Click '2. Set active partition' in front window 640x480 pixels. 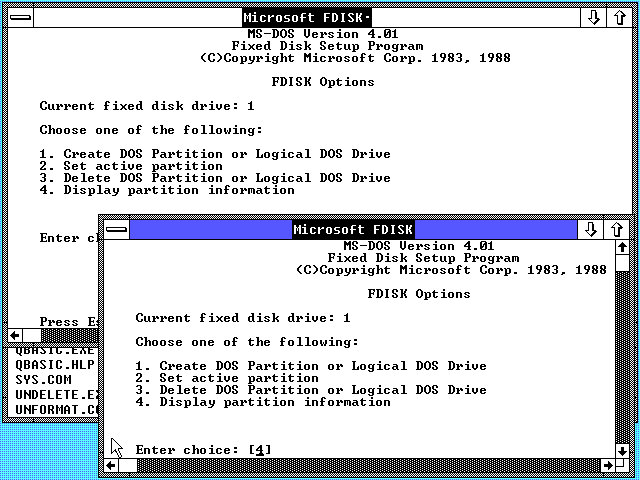click(x=227, y=378)
